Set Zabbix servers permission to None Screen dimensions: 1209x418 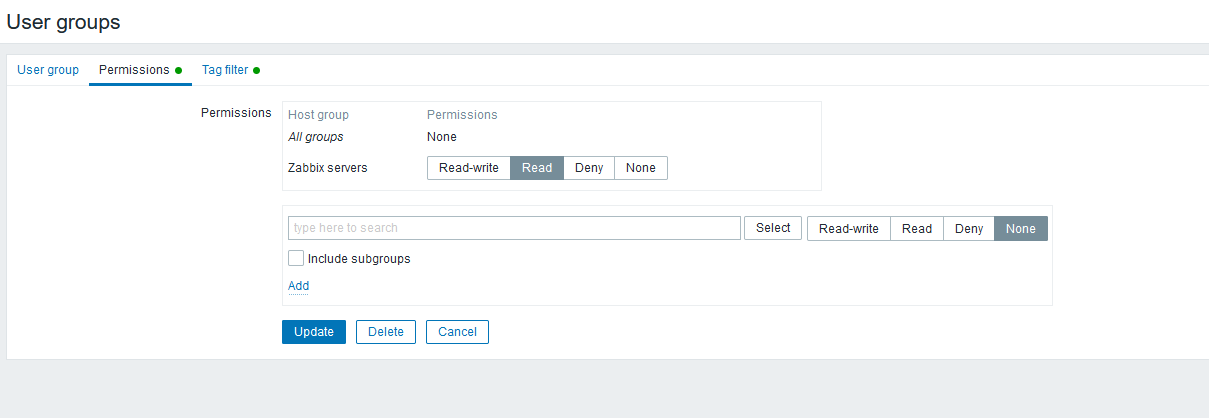tap(641, 168)
